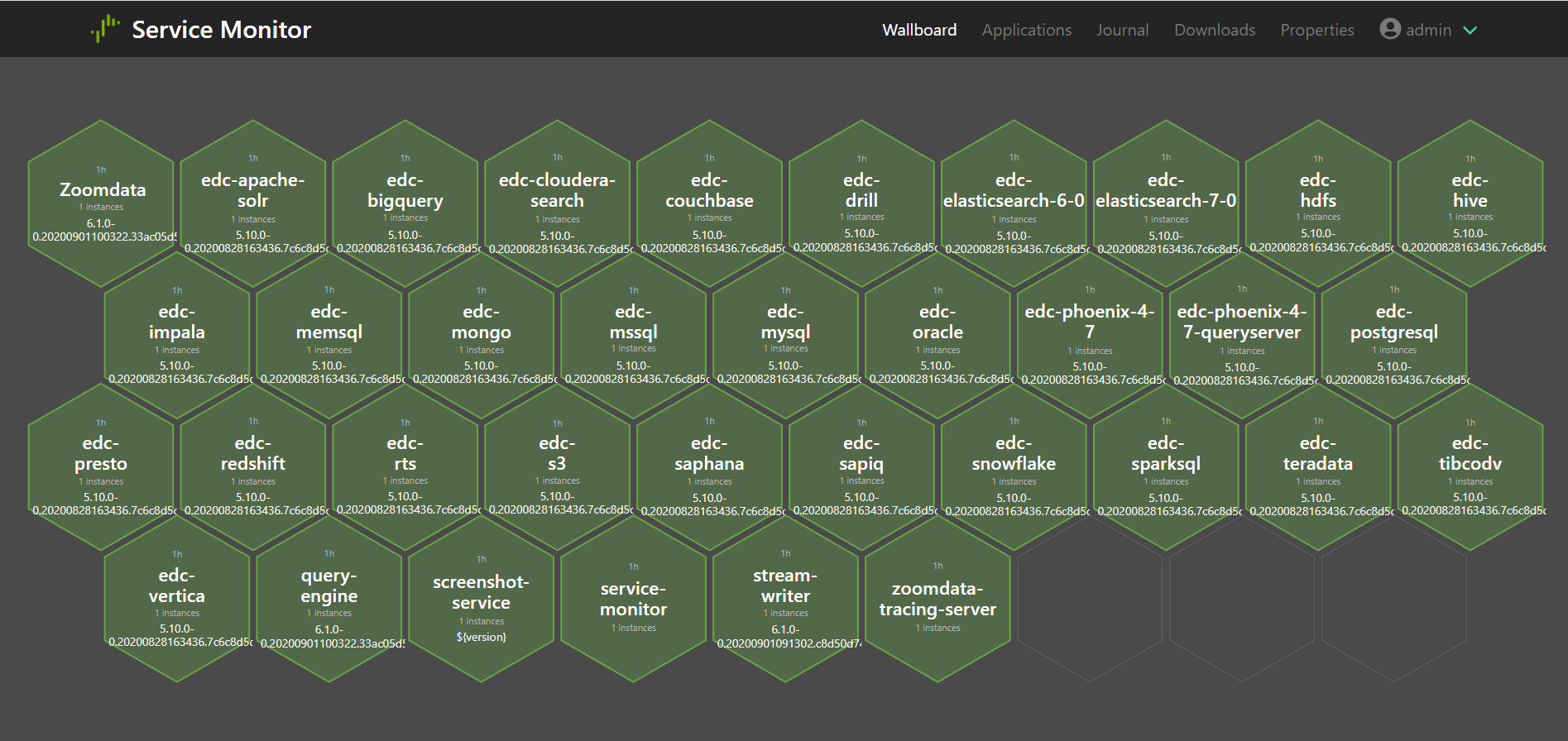This screenshot has width=1568, height=741.
Task: Click the edc-rts hexagon
Action: coord(405,467)
